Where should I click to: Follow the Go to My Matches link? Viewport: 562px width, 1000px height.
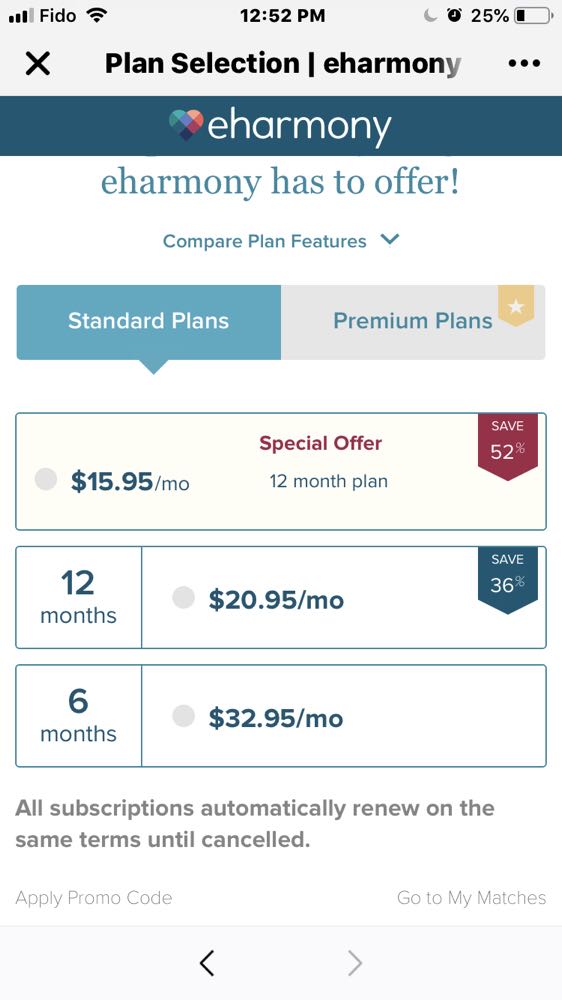tap(471, 898)
